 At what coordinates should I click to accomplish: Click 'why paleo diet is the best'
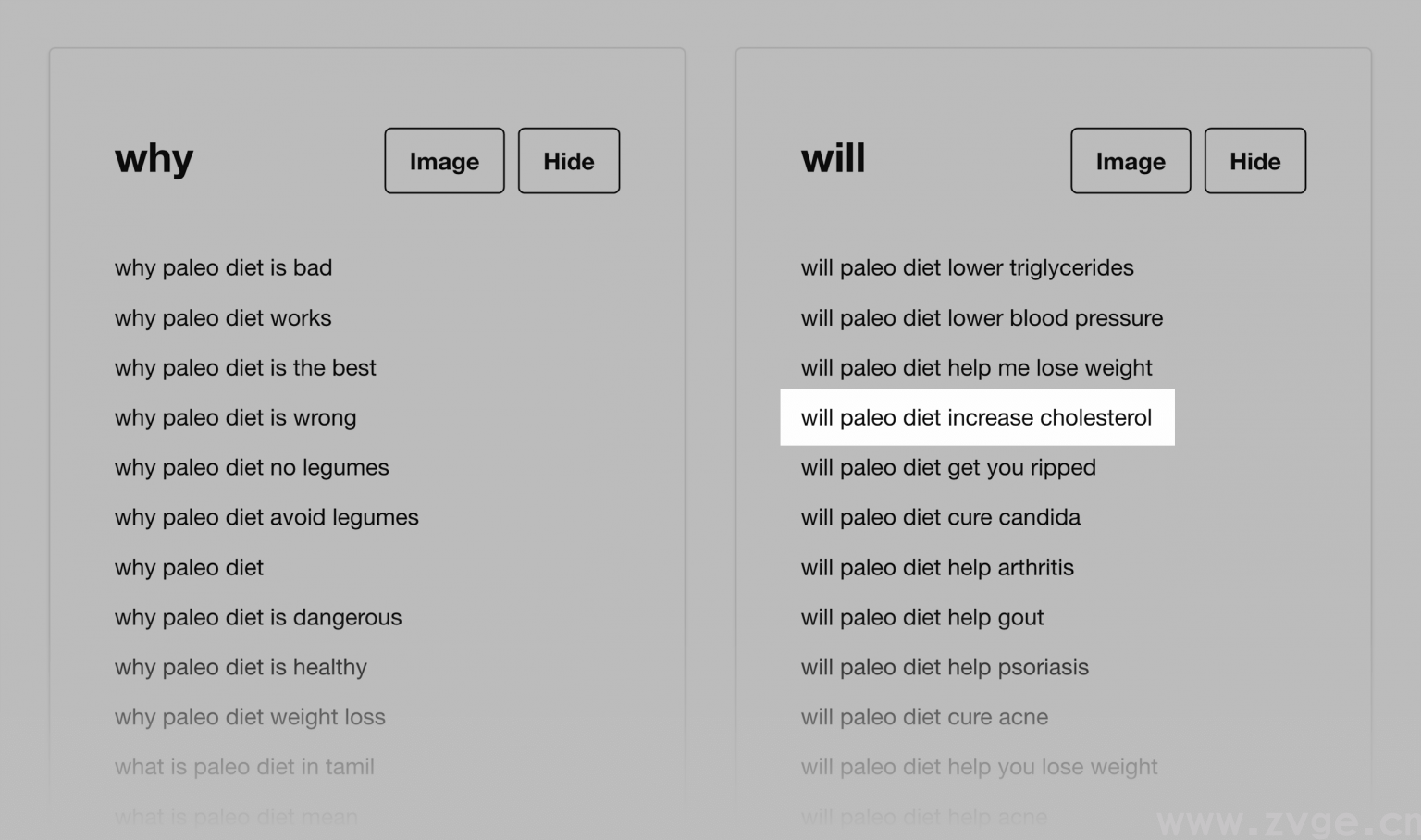pyautogui.click(x=245, y=368)
